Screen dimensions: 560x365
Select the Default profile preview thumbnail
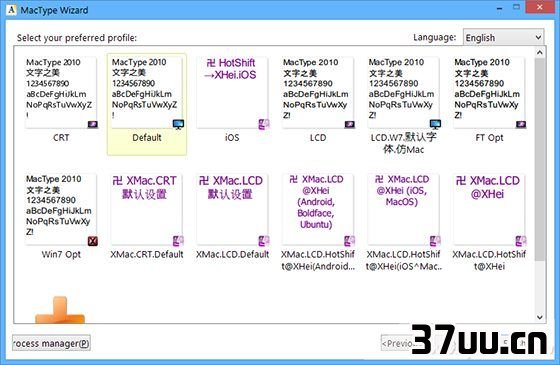coord(146,92)
